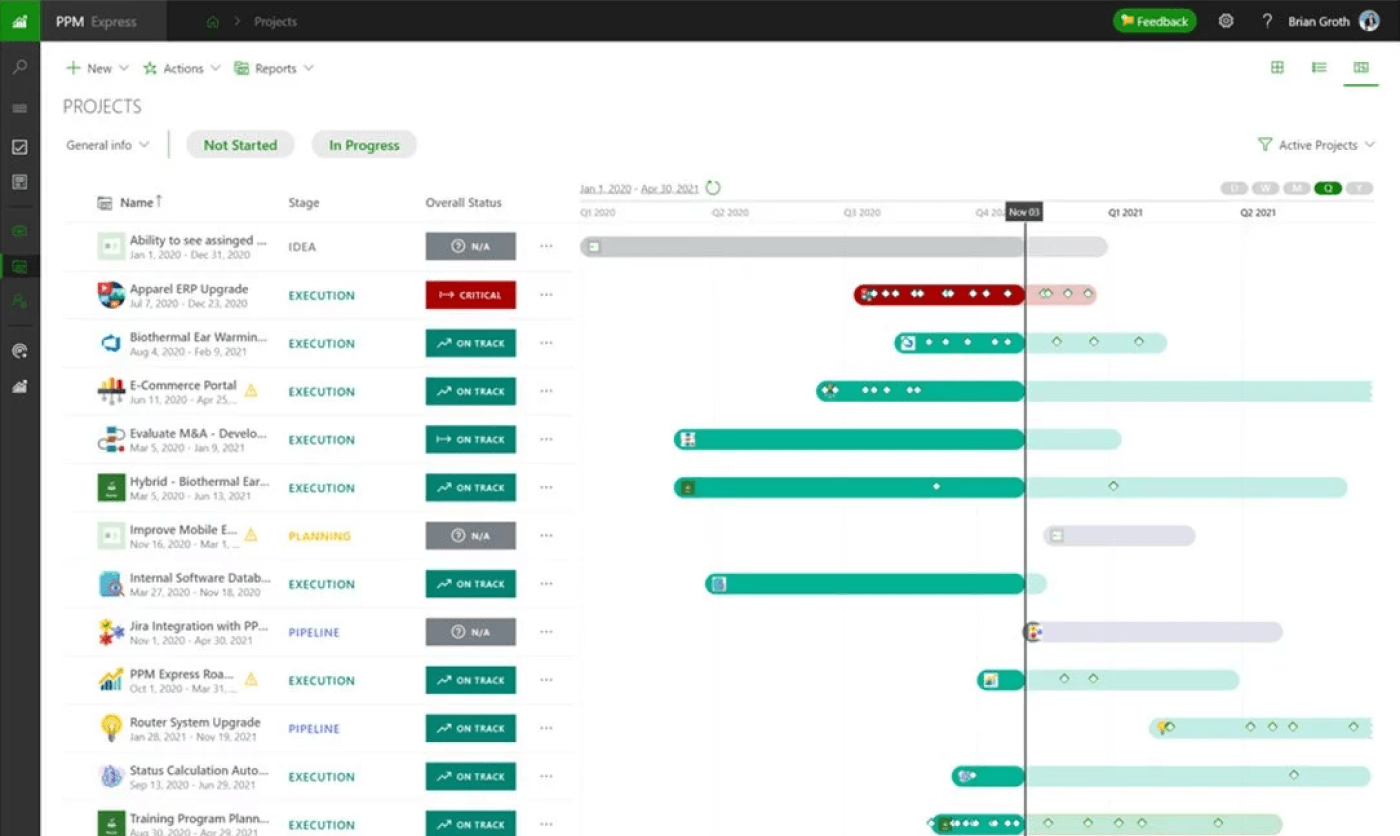Click the Nov 03 current date marker
Viewport: 1400px width, 836px height.
tap(1024, 212)
